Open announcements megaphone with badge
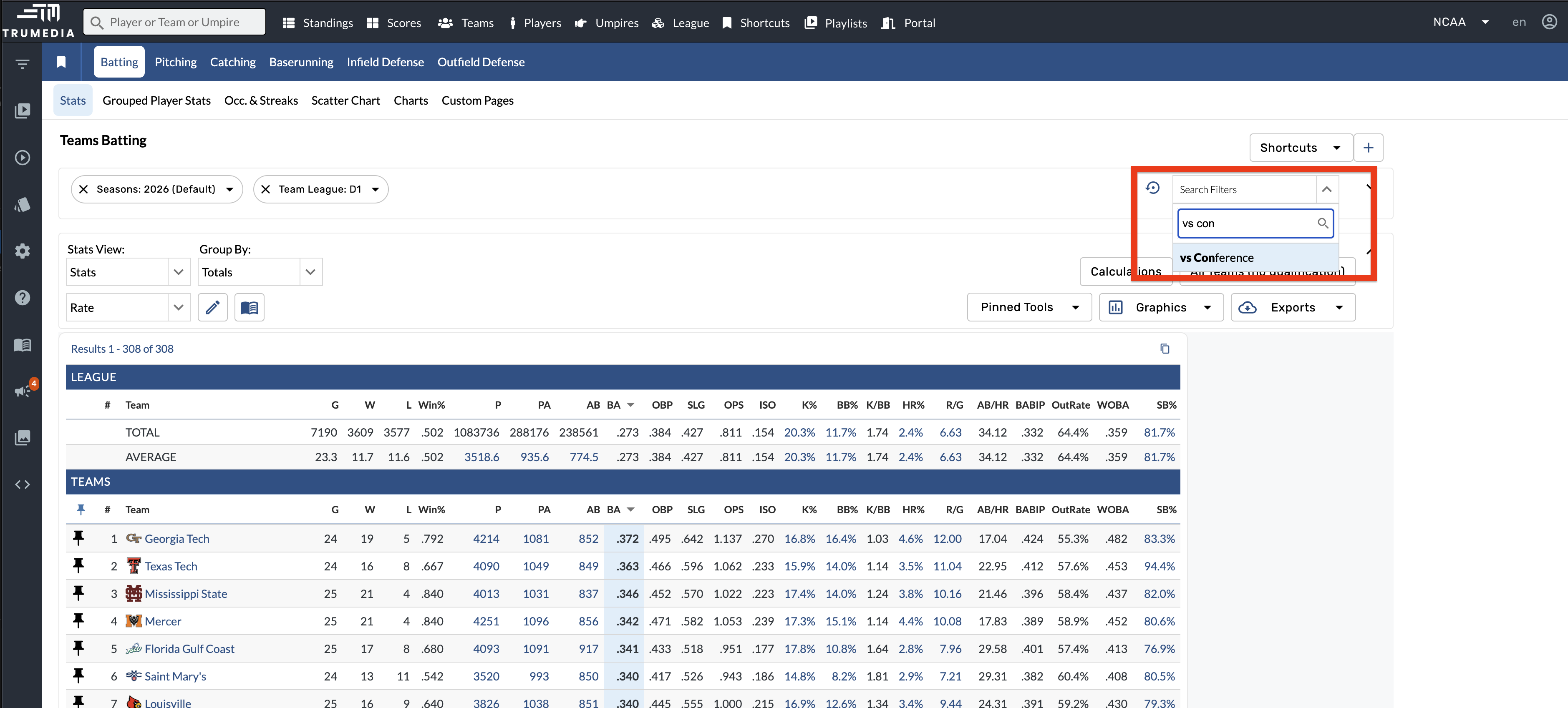This screenshot has height=708, width=1568. coord(24,389)
